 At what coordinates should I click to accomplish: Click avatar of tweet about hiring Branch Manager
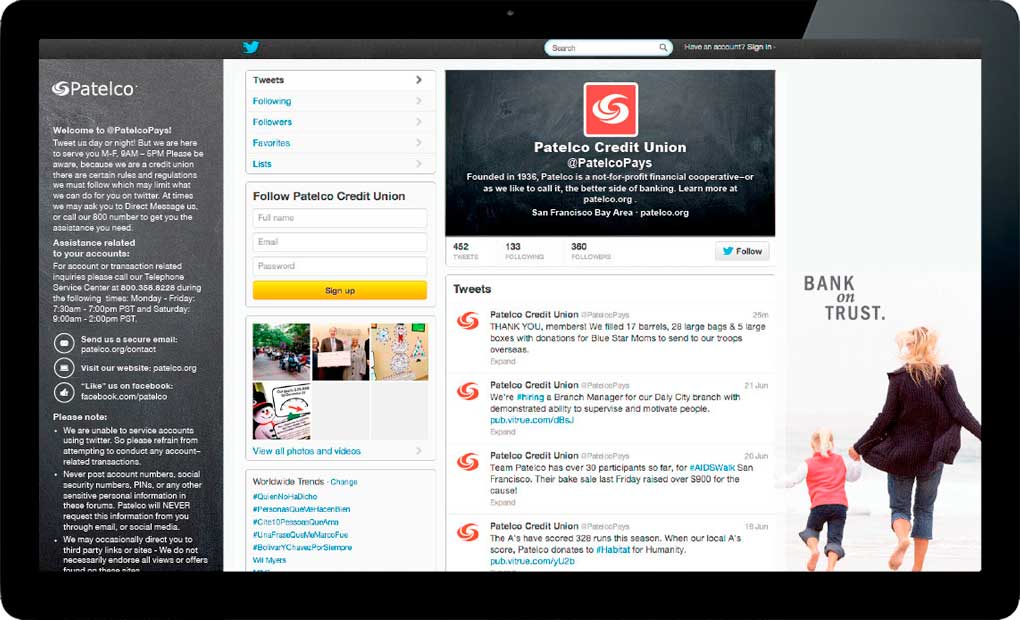click(467, 391)
